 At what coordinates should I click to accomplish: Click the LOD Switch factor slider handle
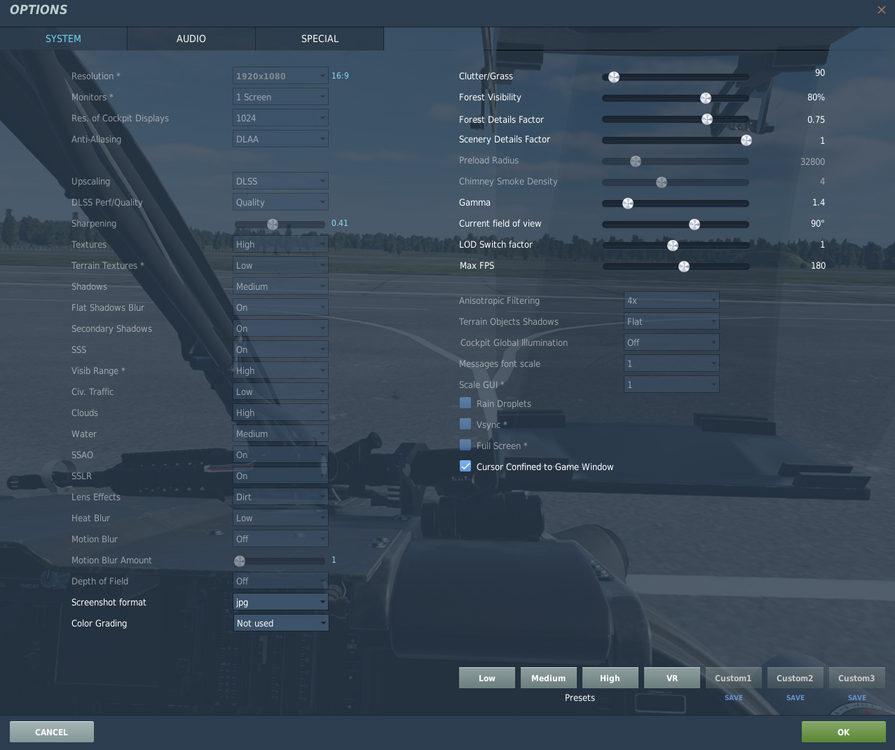coord(673,245)
